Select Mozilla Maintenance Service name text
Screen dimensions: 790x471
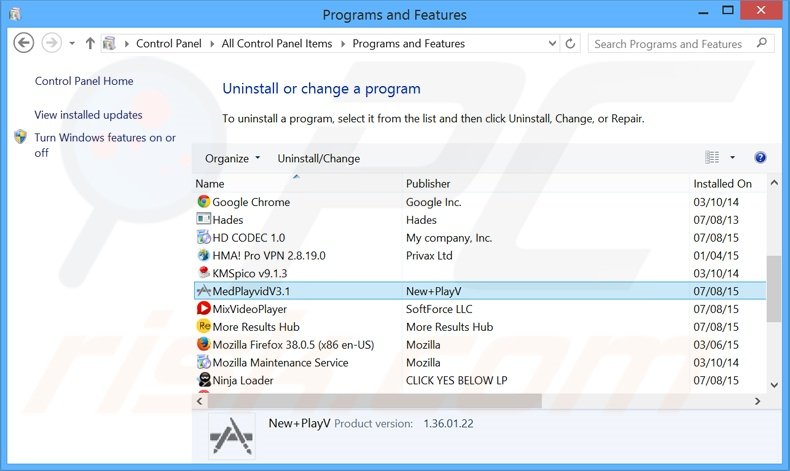pos(280,363)
